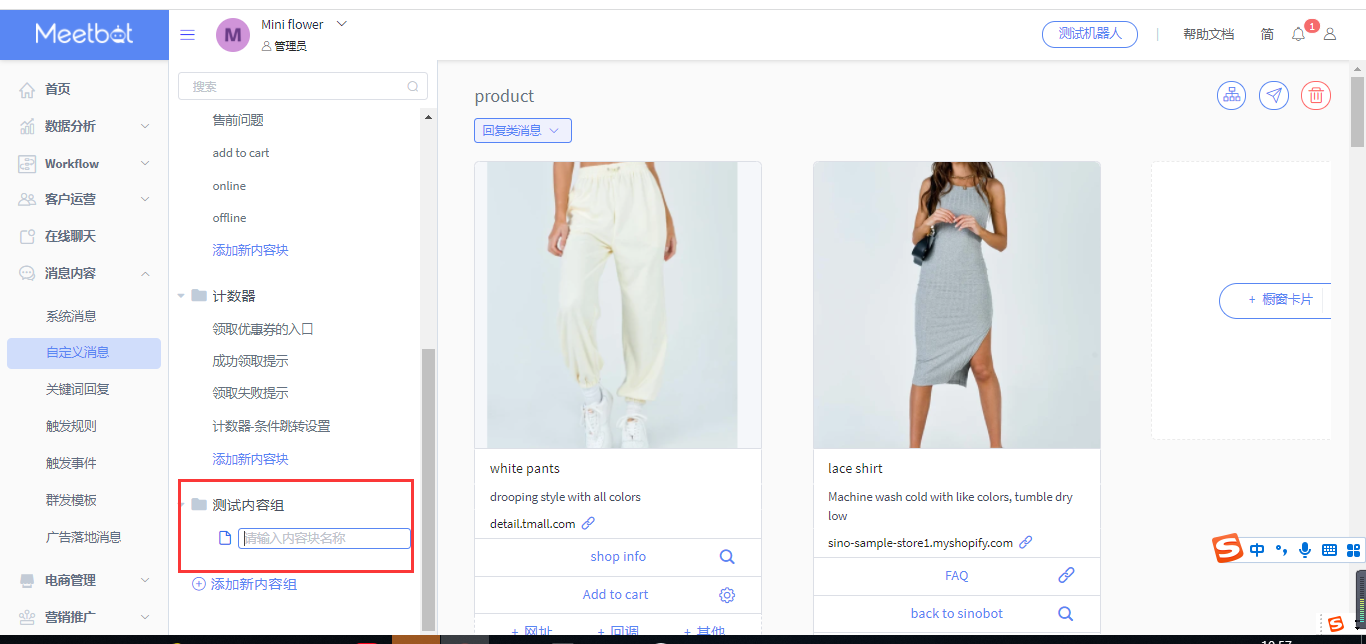The image size is (1366, 644).
Task: Click the 测试机器人 button
Action: (x=1090, y=34)
